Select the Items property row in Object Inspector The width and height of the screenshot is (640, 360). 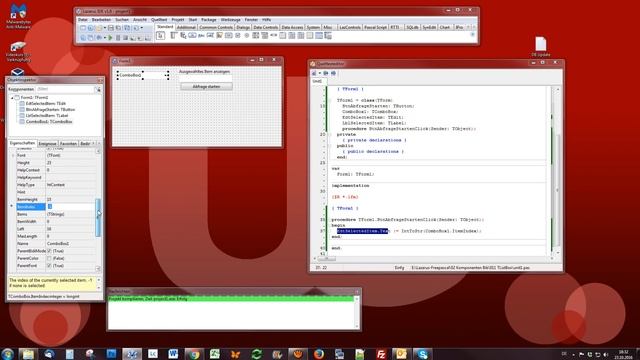click(55, 214)
